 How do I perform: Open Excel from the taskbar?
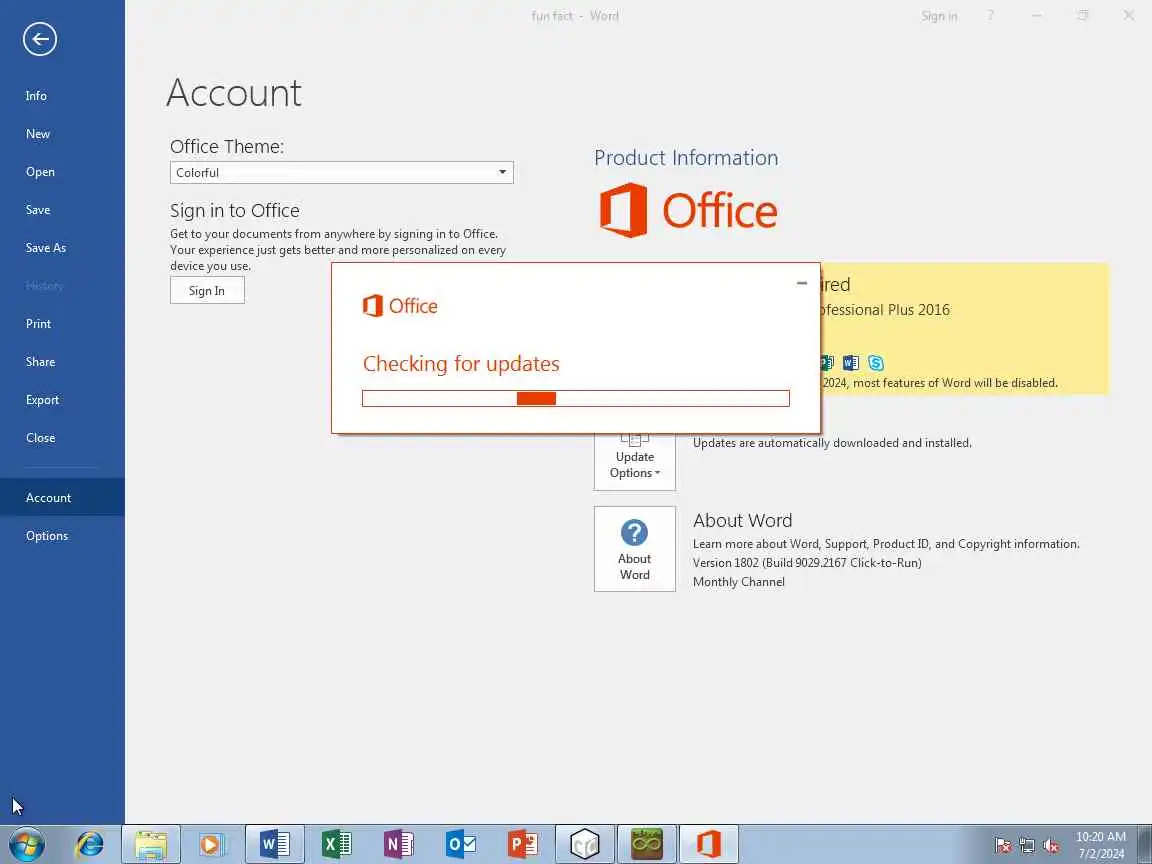pos(336,844)
